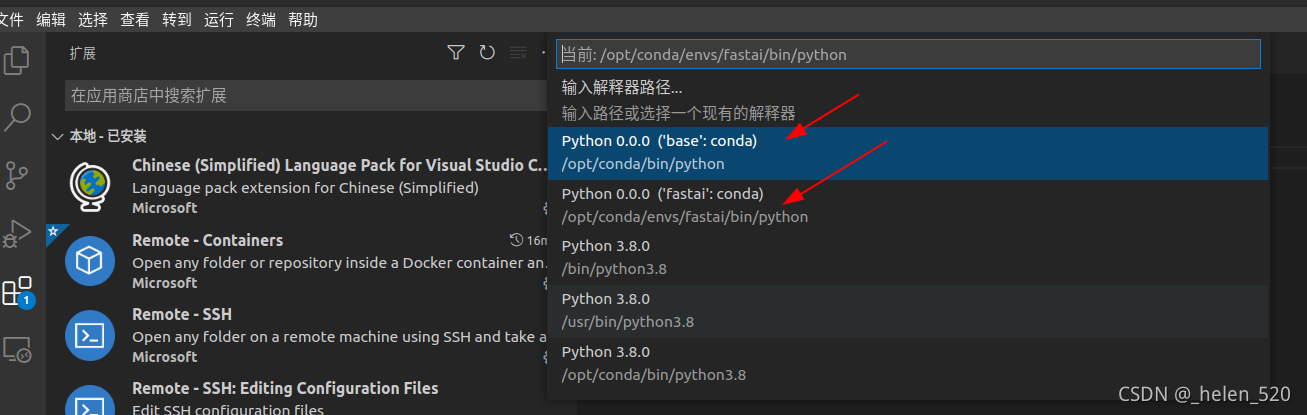Open the 选择 menu
The image size is (1307, 415).
tap(93, 19)
